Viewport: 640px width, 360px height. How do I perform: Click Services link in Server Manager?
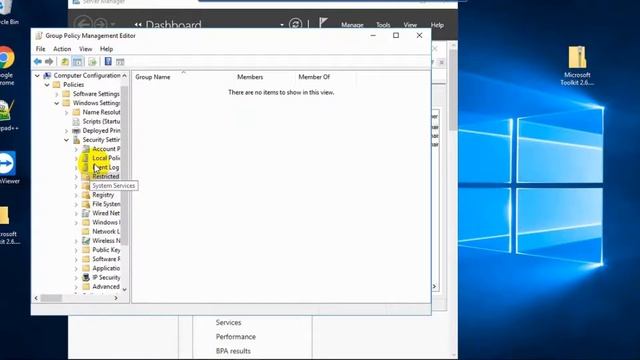click(x=228, y=322)
